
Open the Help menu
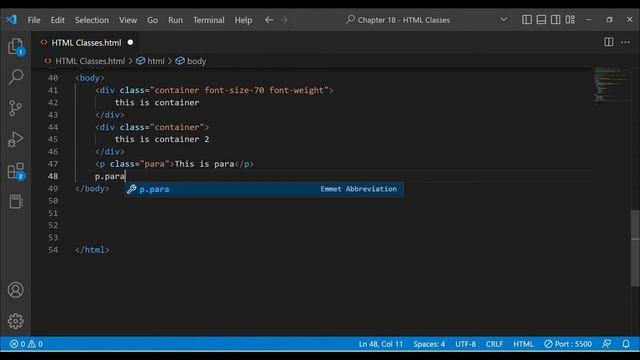click(243, 20)
